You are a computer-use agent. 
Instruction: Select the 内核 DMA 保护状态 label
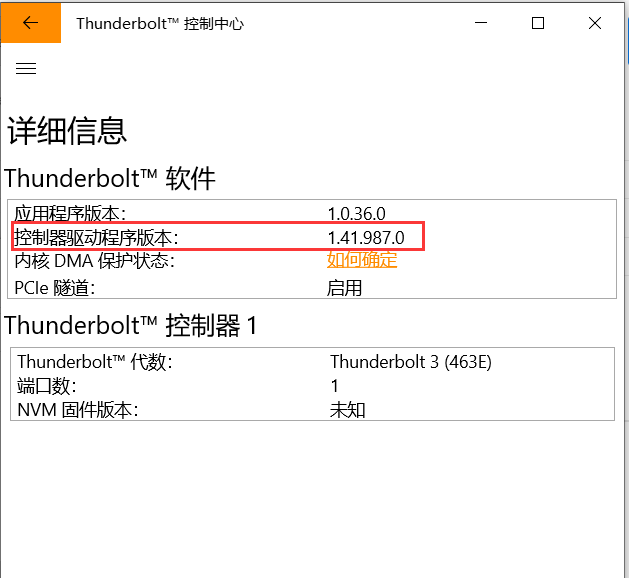pos(95,261)
